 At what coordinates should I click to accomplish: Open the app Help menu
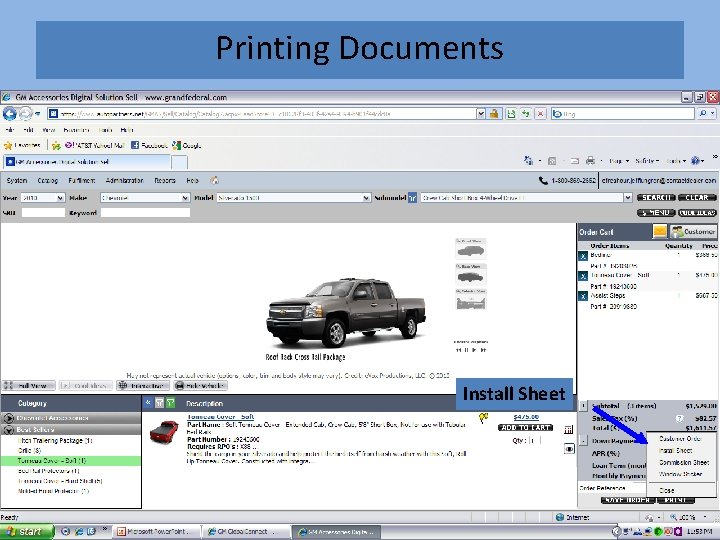point(192,180)
